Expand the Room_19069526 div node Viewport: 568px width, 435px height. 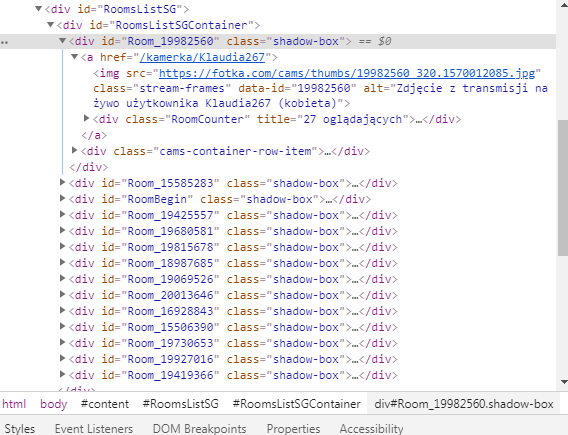62,278
